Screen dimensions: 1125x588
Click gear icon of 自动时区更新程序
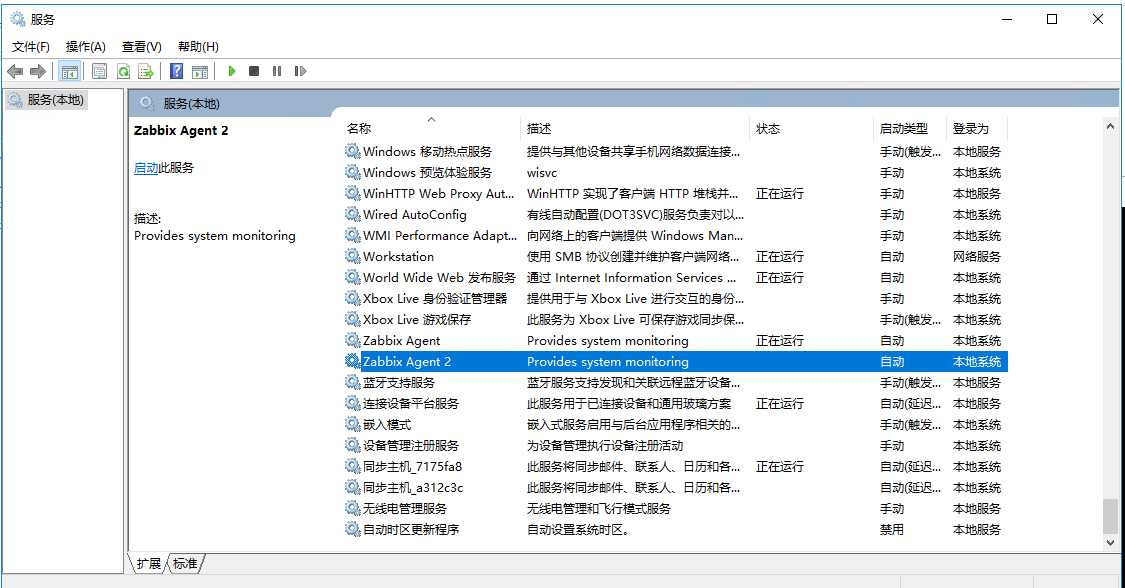pos(352,529)
